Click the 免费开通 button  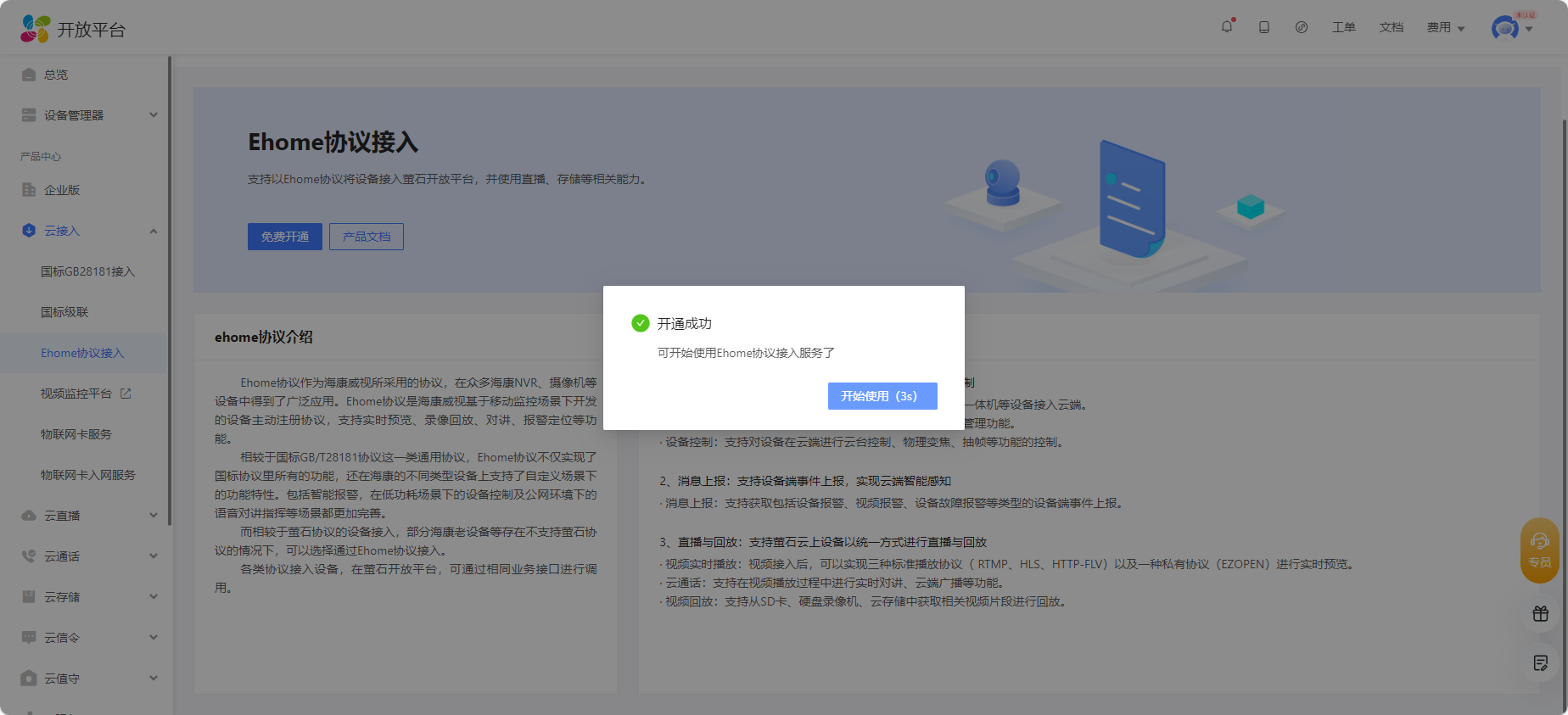pos(285,237)
